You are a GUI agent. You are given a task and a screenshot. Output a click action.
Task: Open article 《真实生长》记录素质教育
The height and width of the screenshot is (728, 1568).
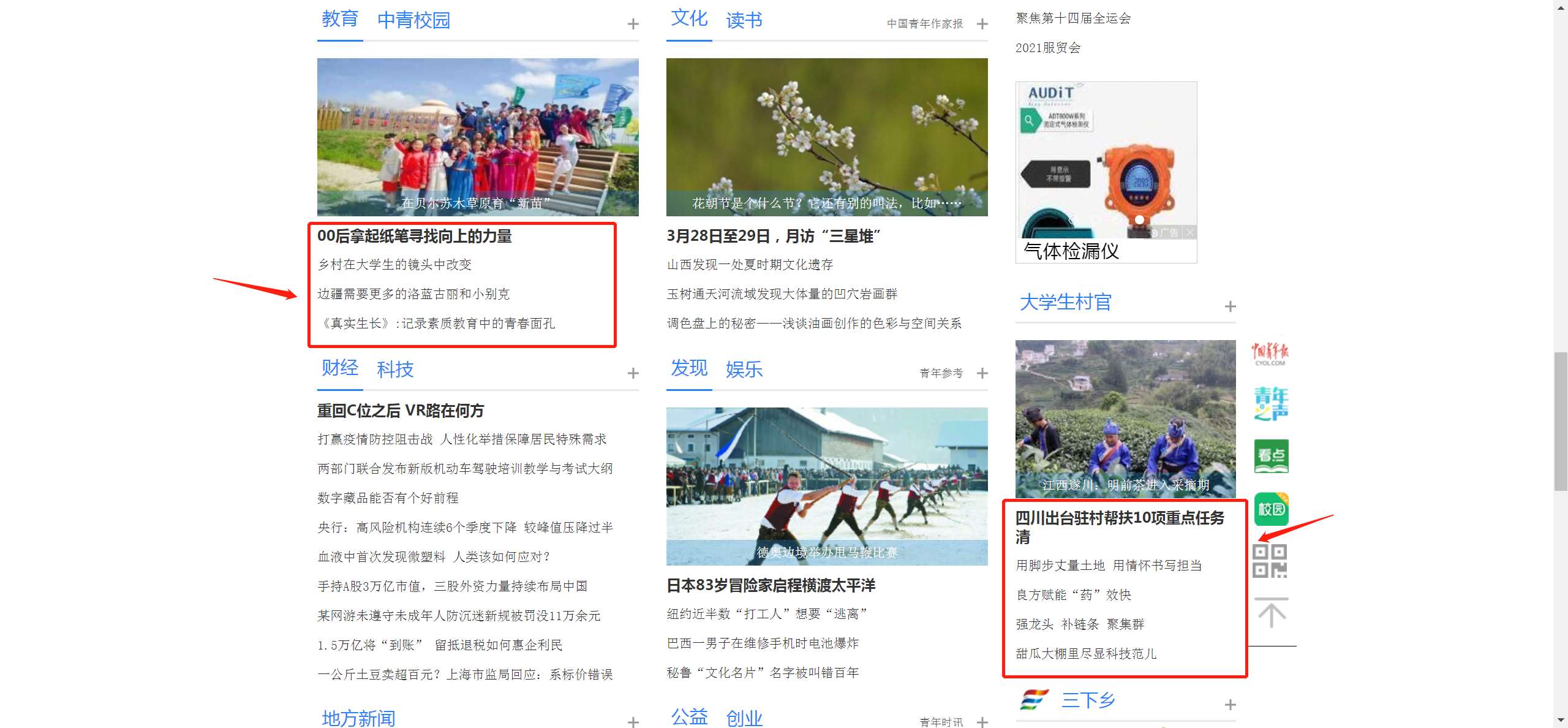437,324
